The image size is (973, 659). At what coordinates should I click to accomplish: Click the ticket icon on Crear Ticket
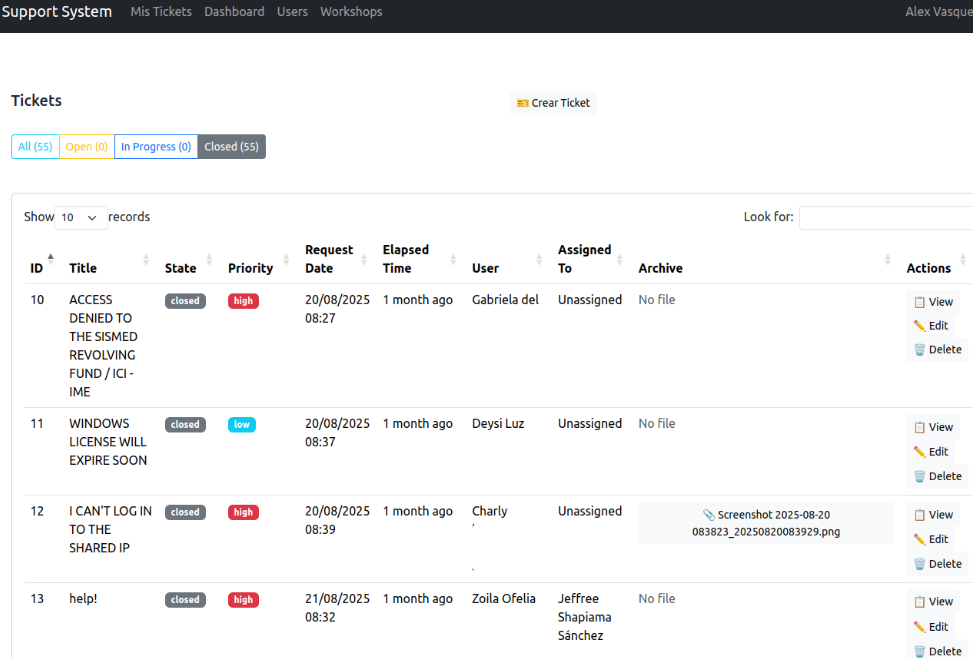522,103
